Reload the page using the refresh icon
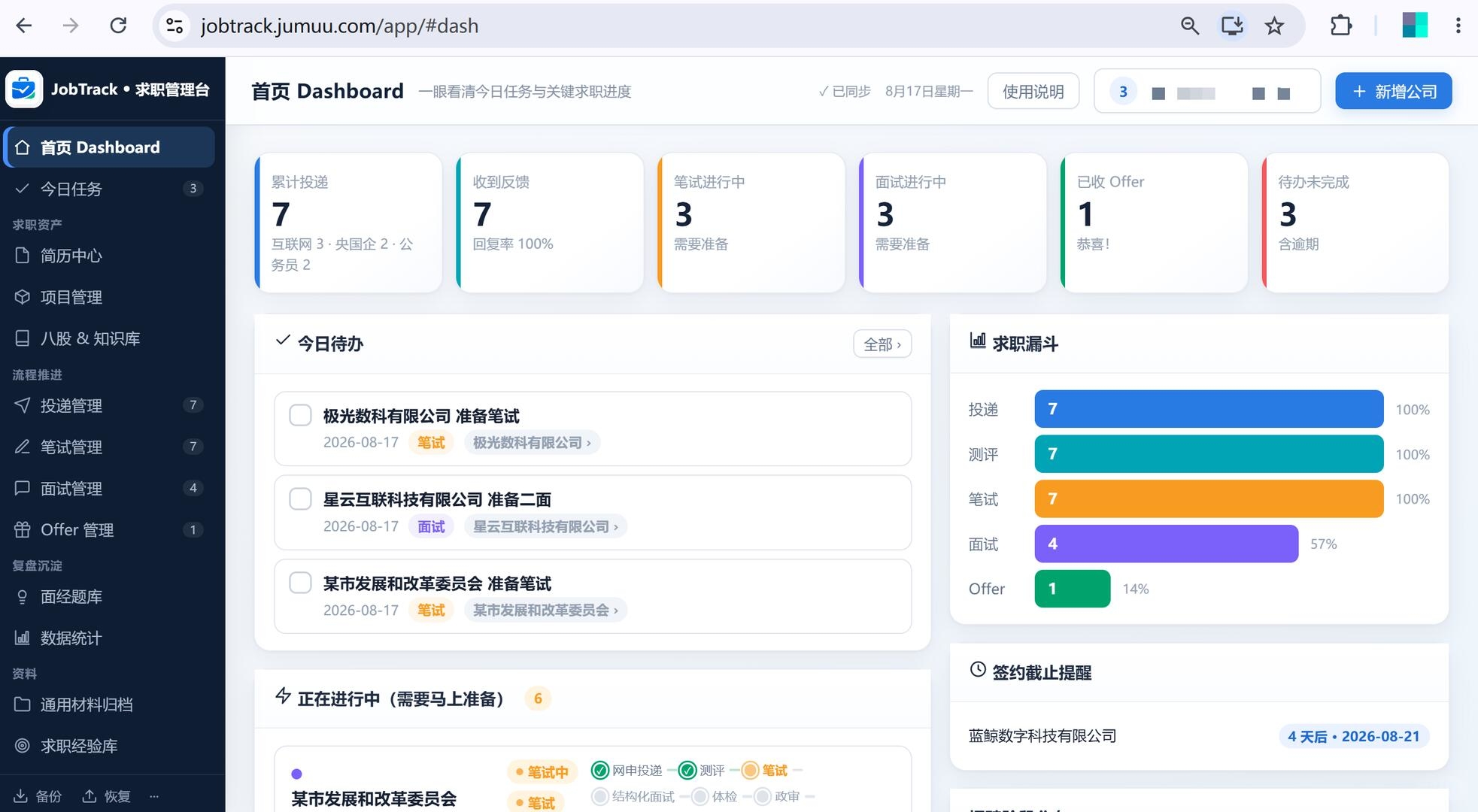 click(x=118, y=26)
